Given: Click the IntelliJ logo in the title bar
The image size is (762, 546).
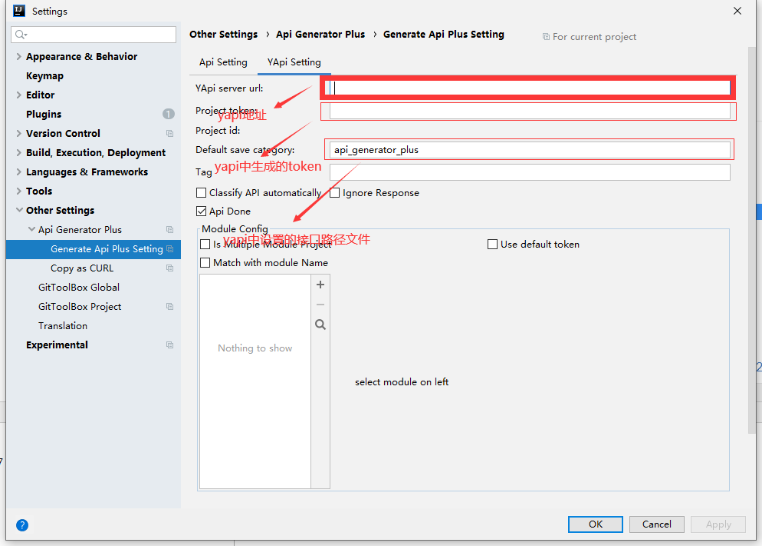Looking at the screenshot, I should [x=18, y=11].
